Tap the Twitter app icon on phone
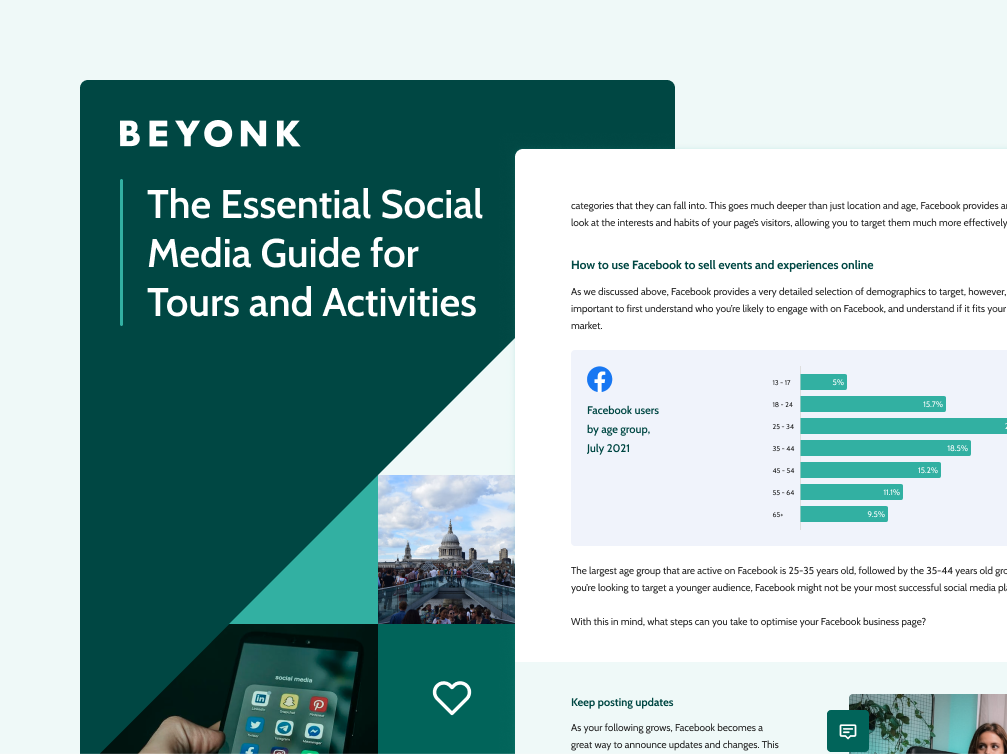The image size is (1007, 754). click(256, 726)
